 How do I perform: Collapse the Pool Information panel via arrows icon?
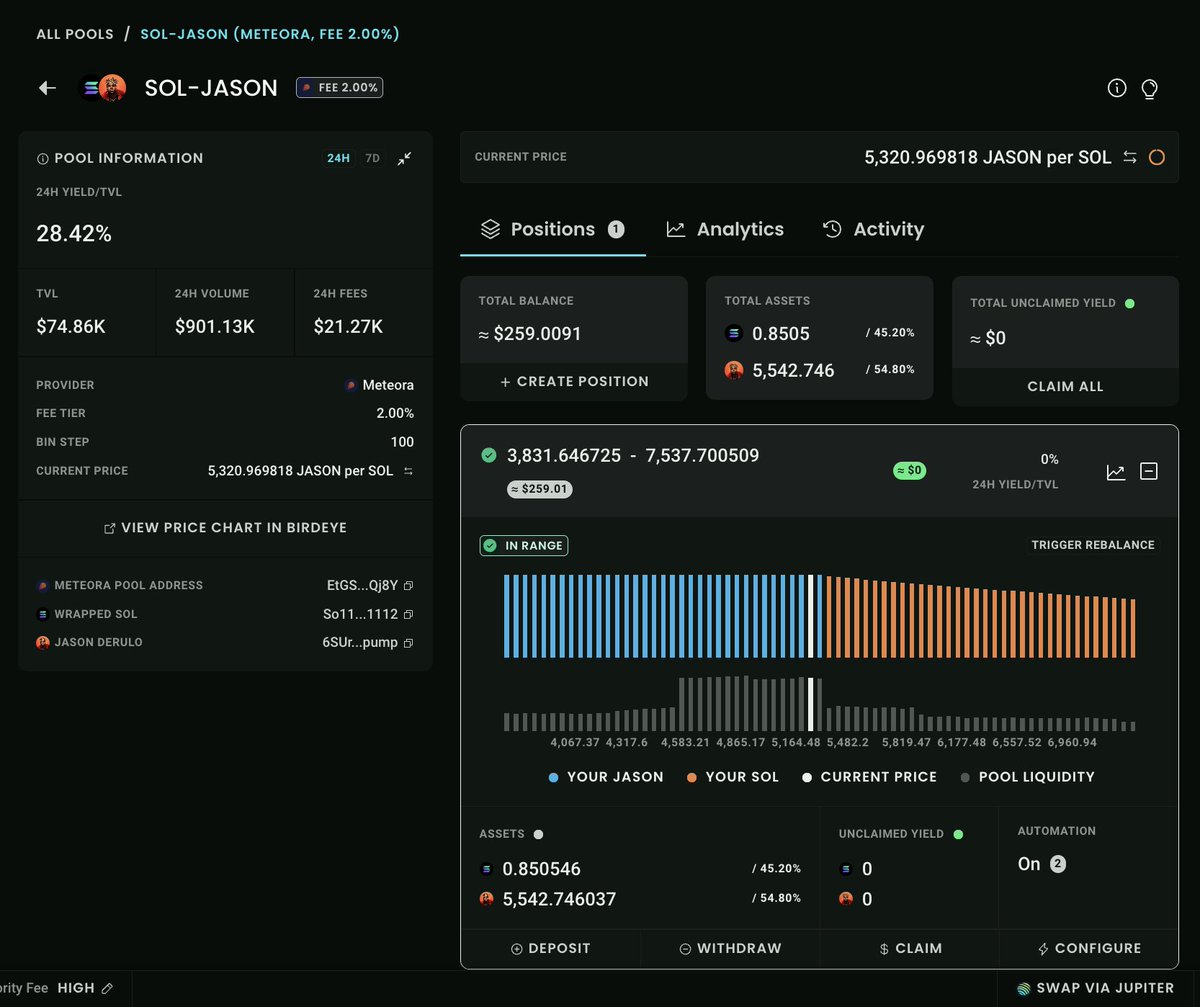click(x=404, y=158)
